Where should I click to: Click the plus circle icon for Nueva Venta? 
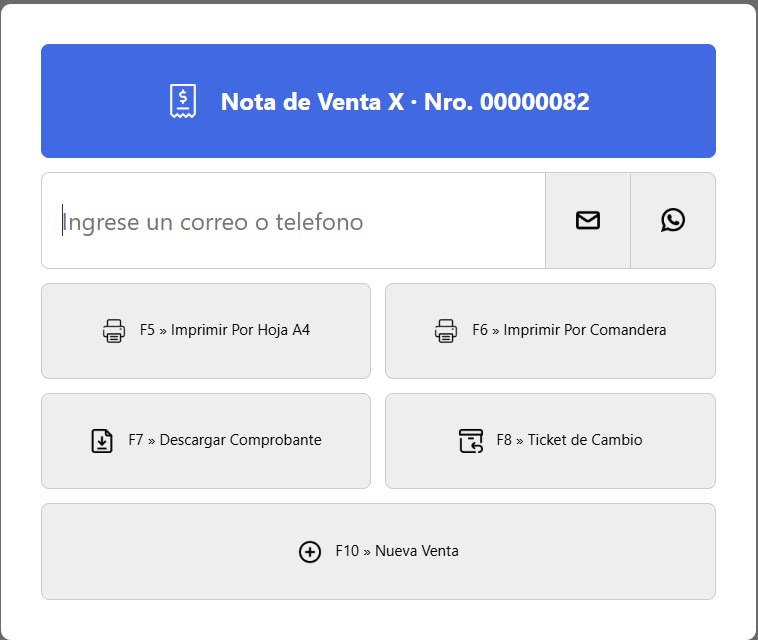(310, 551)
